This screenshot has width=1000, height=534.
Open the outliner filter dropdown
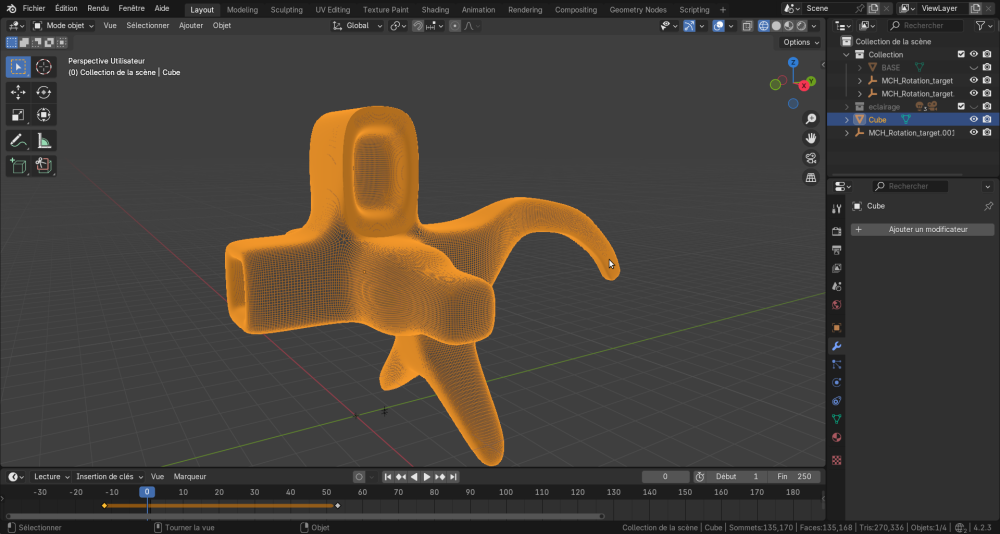pos(983,26)
